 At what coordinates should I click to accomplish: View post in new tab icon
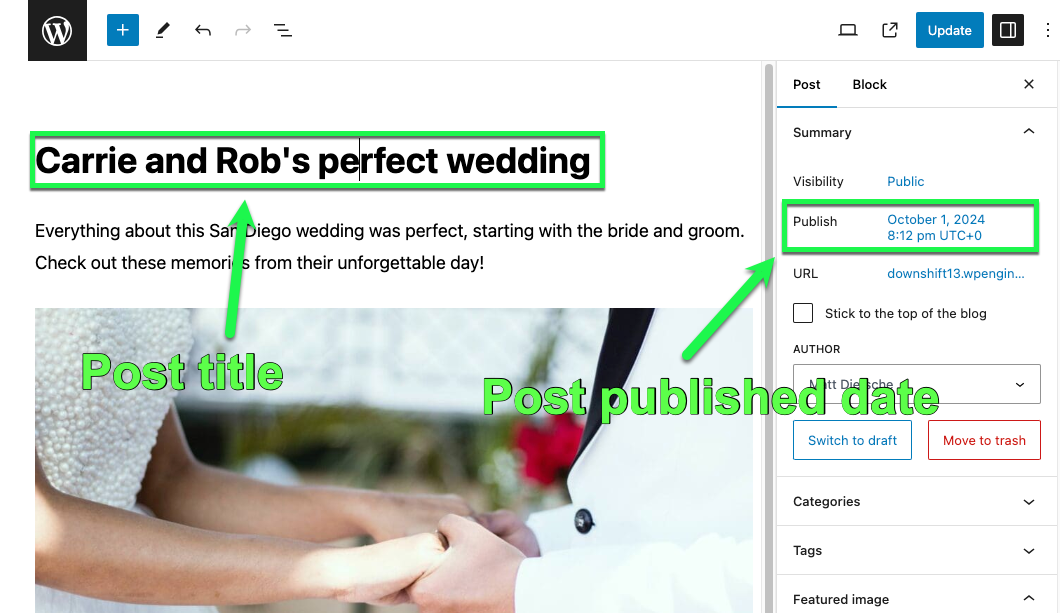[x=890, y=30]
